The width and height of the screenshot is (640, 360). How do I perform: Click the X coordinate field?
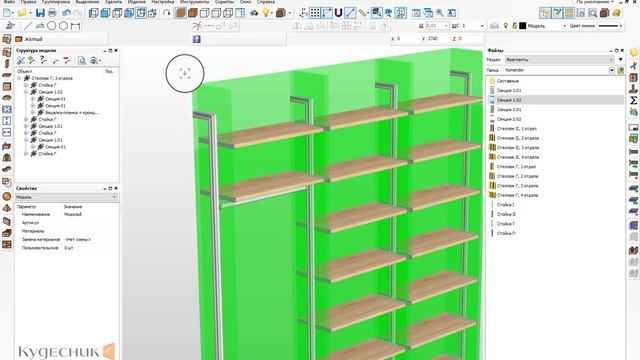(x=407, y=39)
